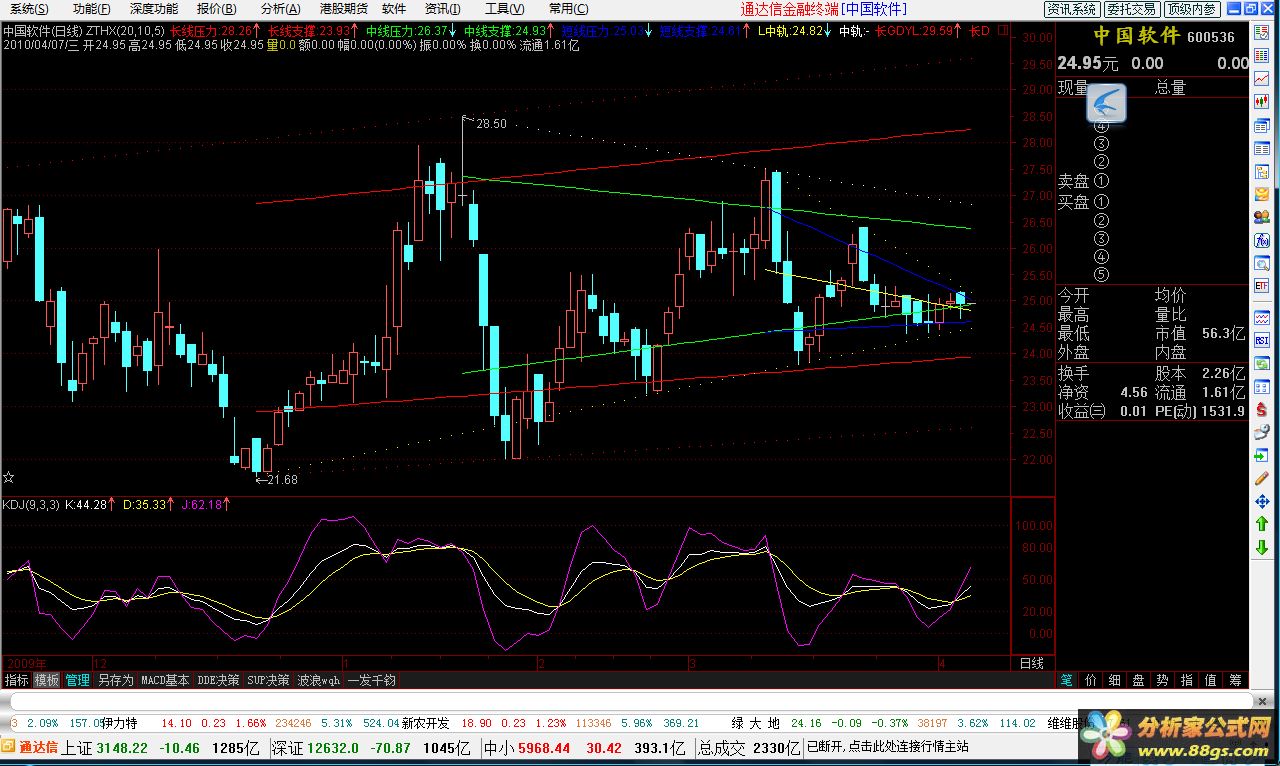
Task: Select the 模板 tab below chart
Action: coord(47,680)
